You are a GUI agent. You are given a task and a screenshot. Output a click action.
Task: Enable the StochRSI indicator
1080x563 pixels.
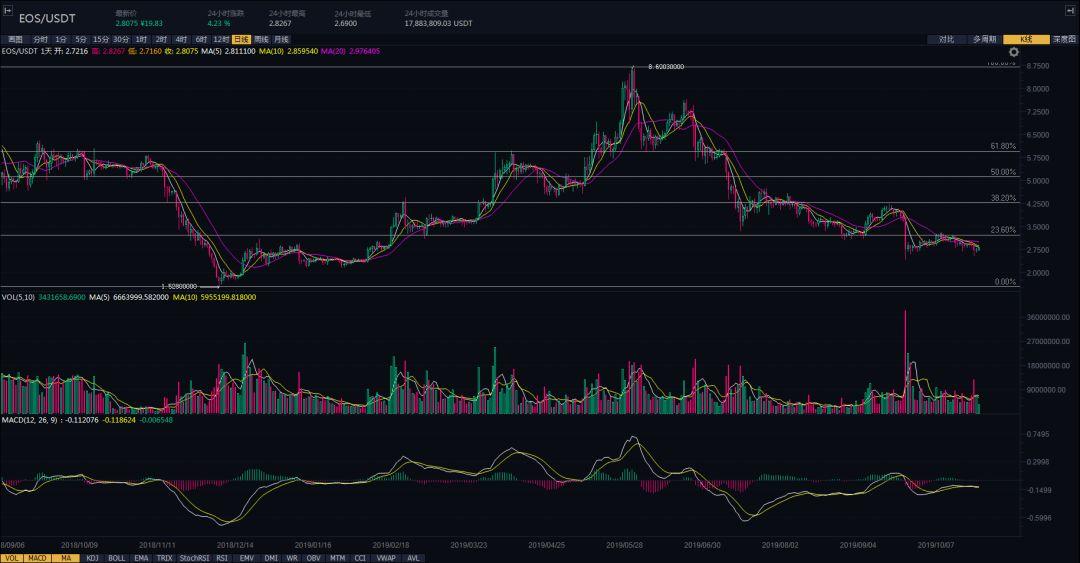coord(194,558)
